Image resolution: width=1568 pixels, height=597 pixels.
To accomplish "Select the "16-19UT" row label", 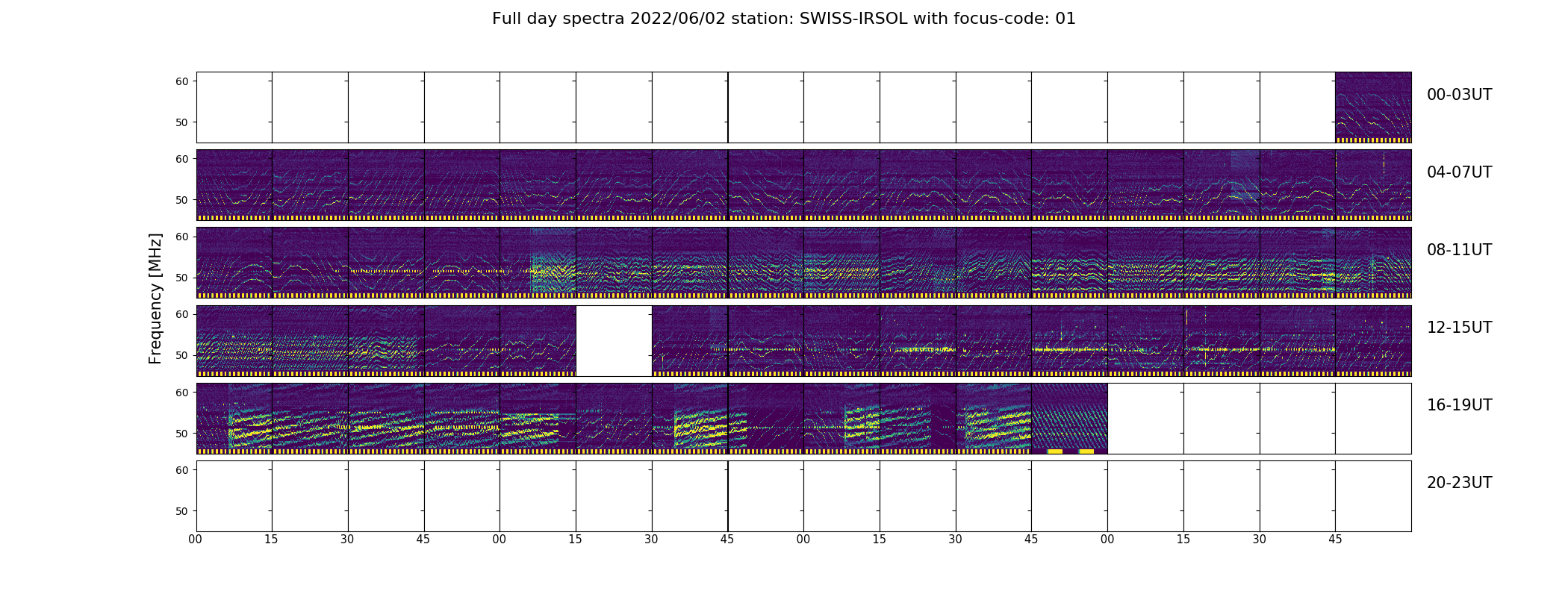I will tap(1459, 405).
